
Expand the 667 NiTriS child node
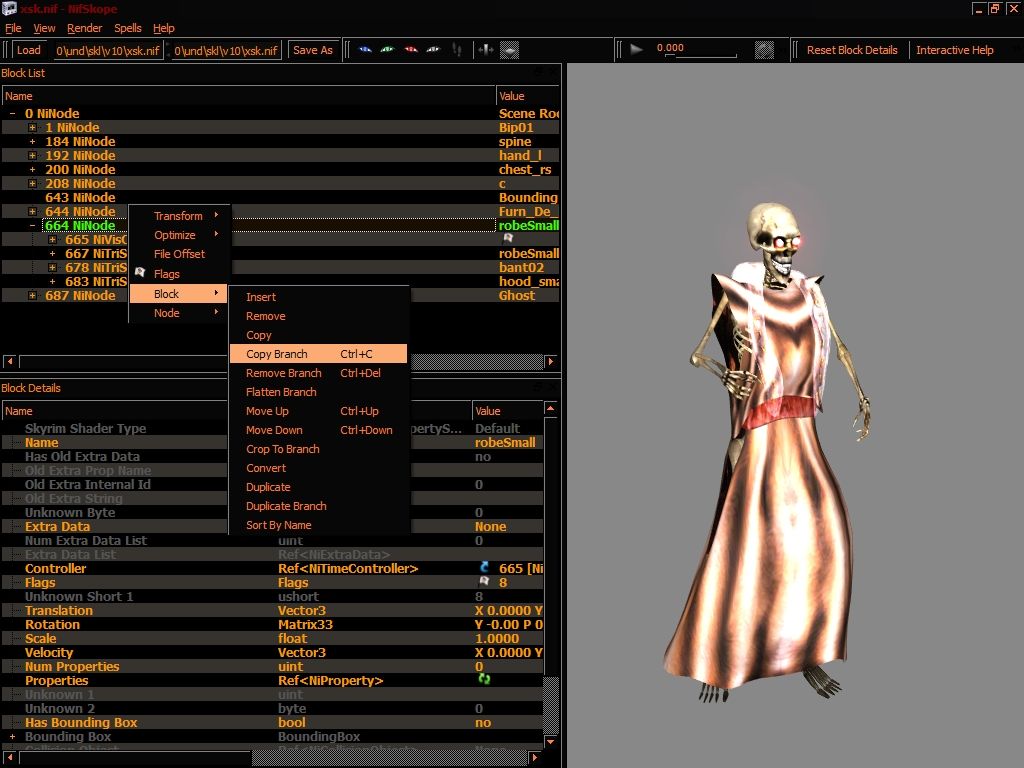pyautogui.click(x=52, y=253)
